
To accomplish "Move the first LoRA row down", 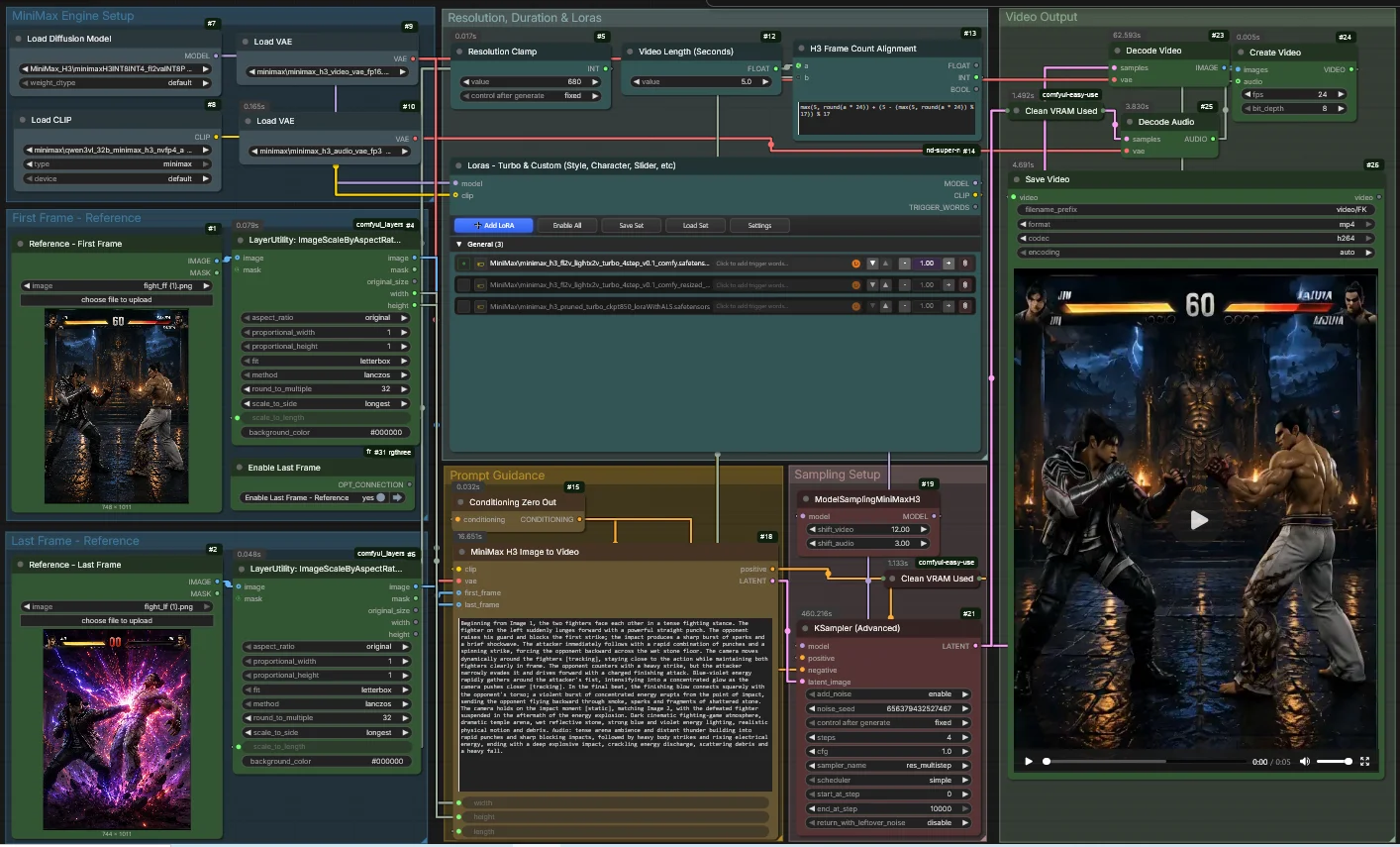I will pos(872,264).
